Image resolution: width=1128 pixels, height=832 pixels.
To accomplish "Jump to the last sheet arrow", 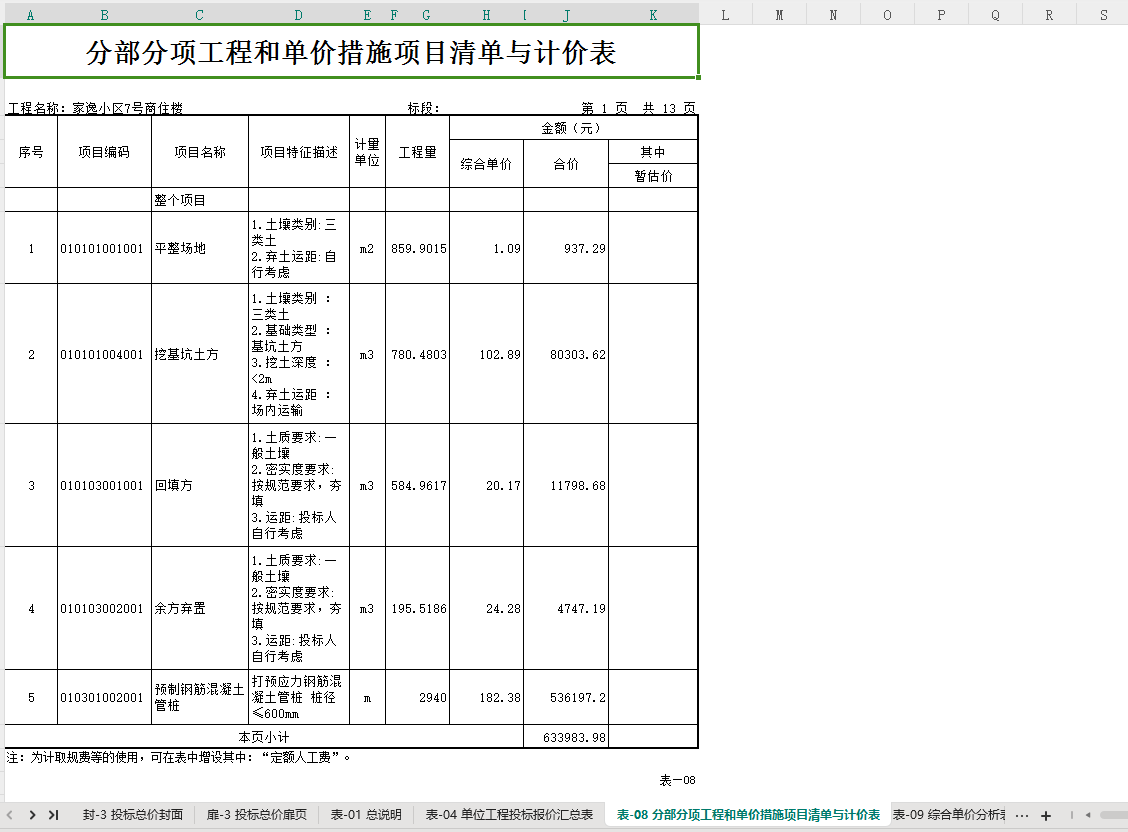I will coord(53,815).
